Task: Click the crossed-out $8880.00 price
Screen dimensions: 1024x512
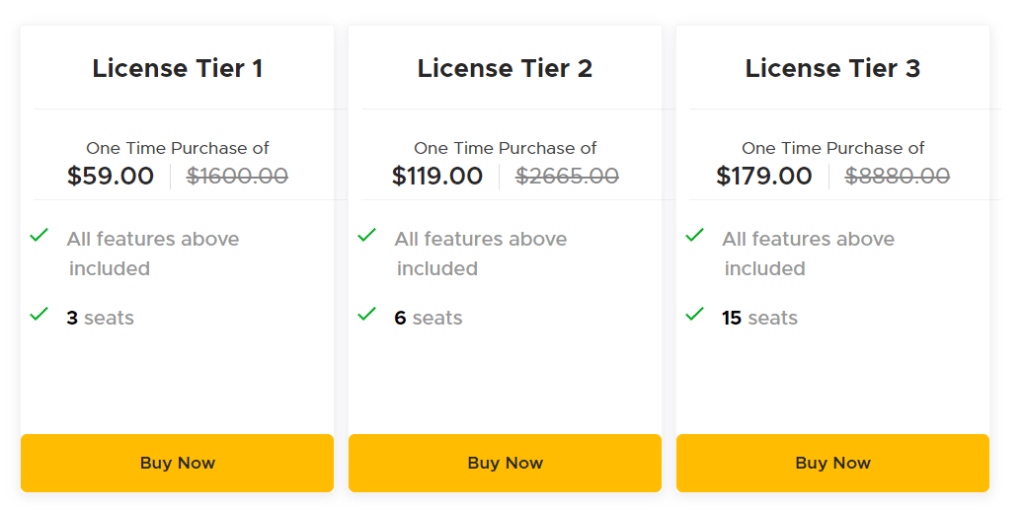Action: (897, 177)
